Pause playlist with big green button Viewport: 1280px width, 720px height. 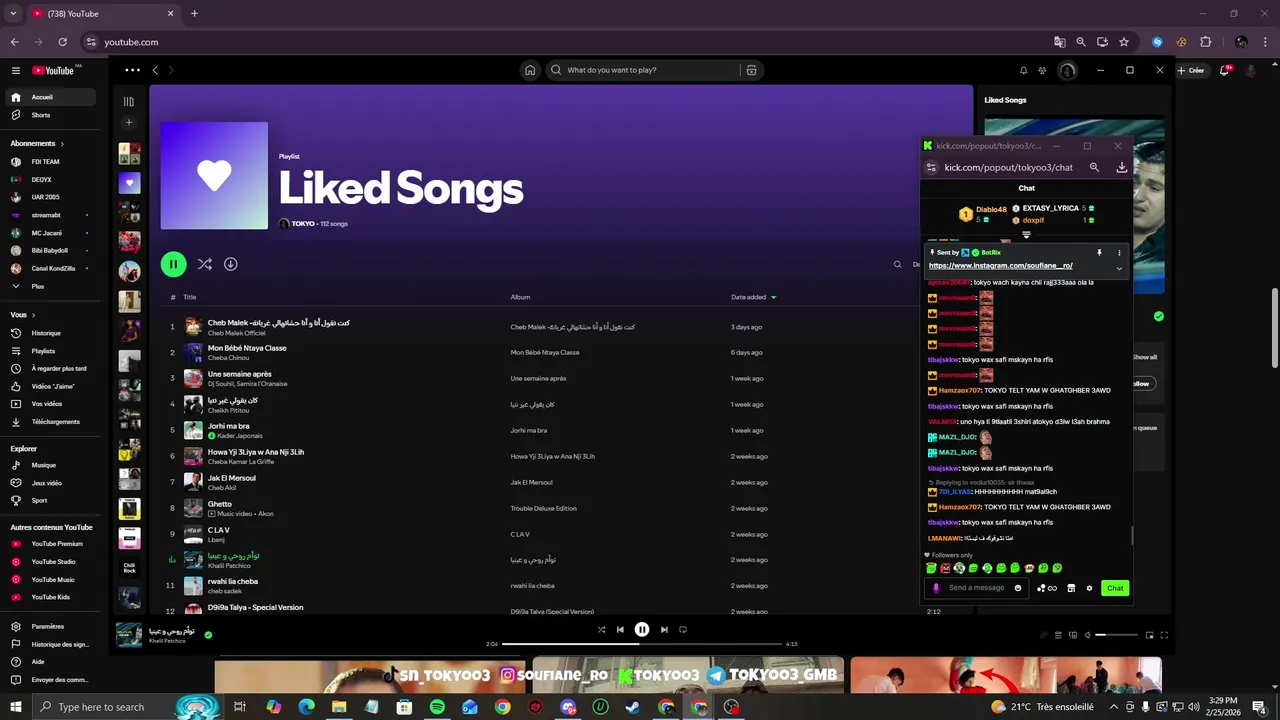tap(173, 264)
